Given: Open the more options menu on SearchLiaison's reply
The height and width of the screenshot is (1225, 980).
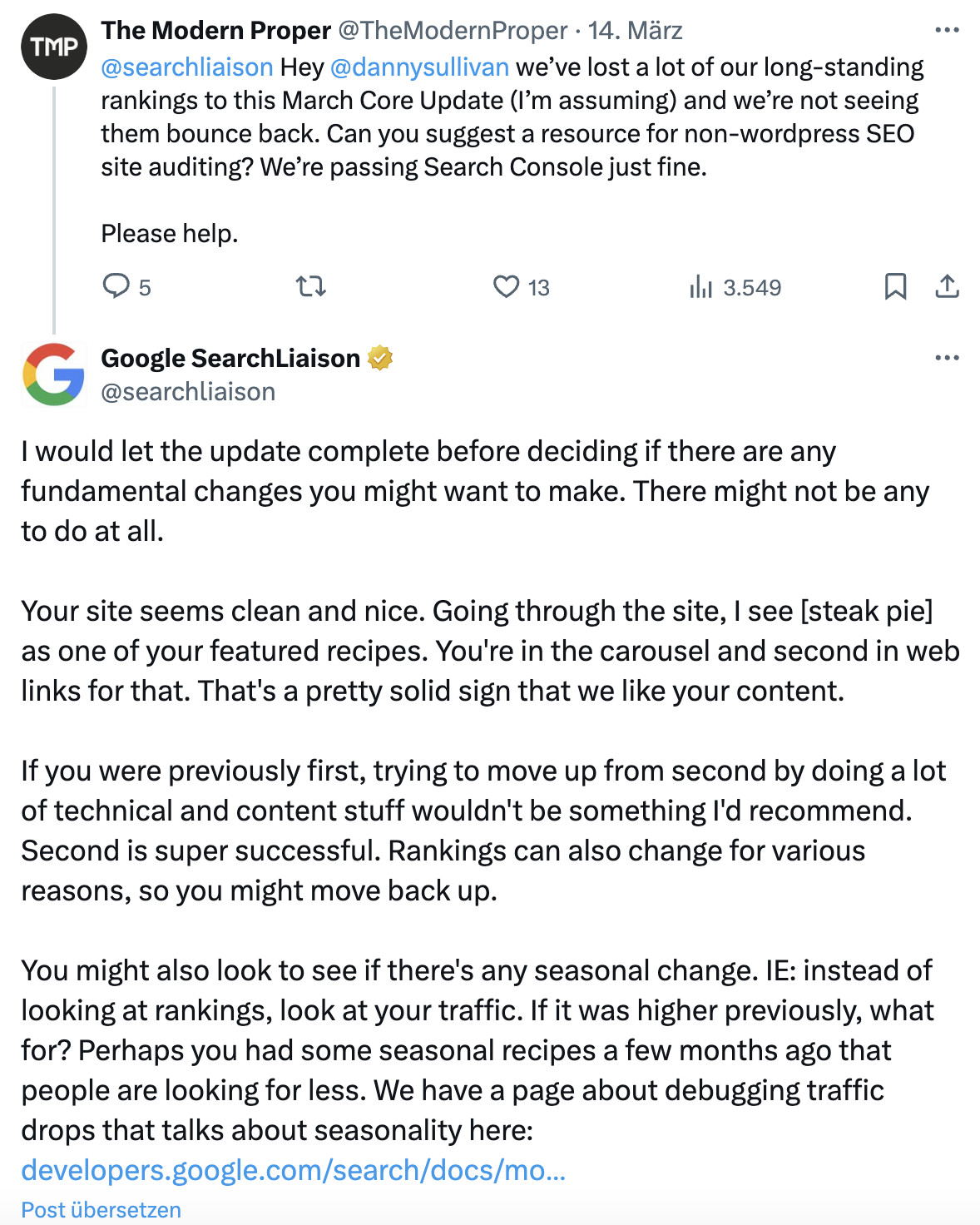Looking at the screenshot, I should point(945,356).
